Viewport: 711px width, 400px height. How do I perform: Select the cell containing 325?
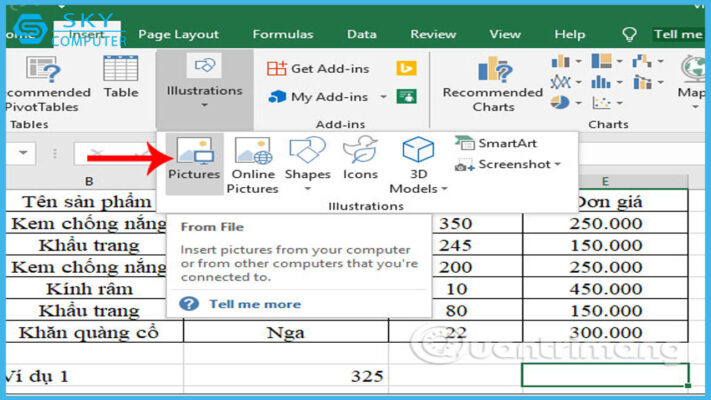coord(286,376)
